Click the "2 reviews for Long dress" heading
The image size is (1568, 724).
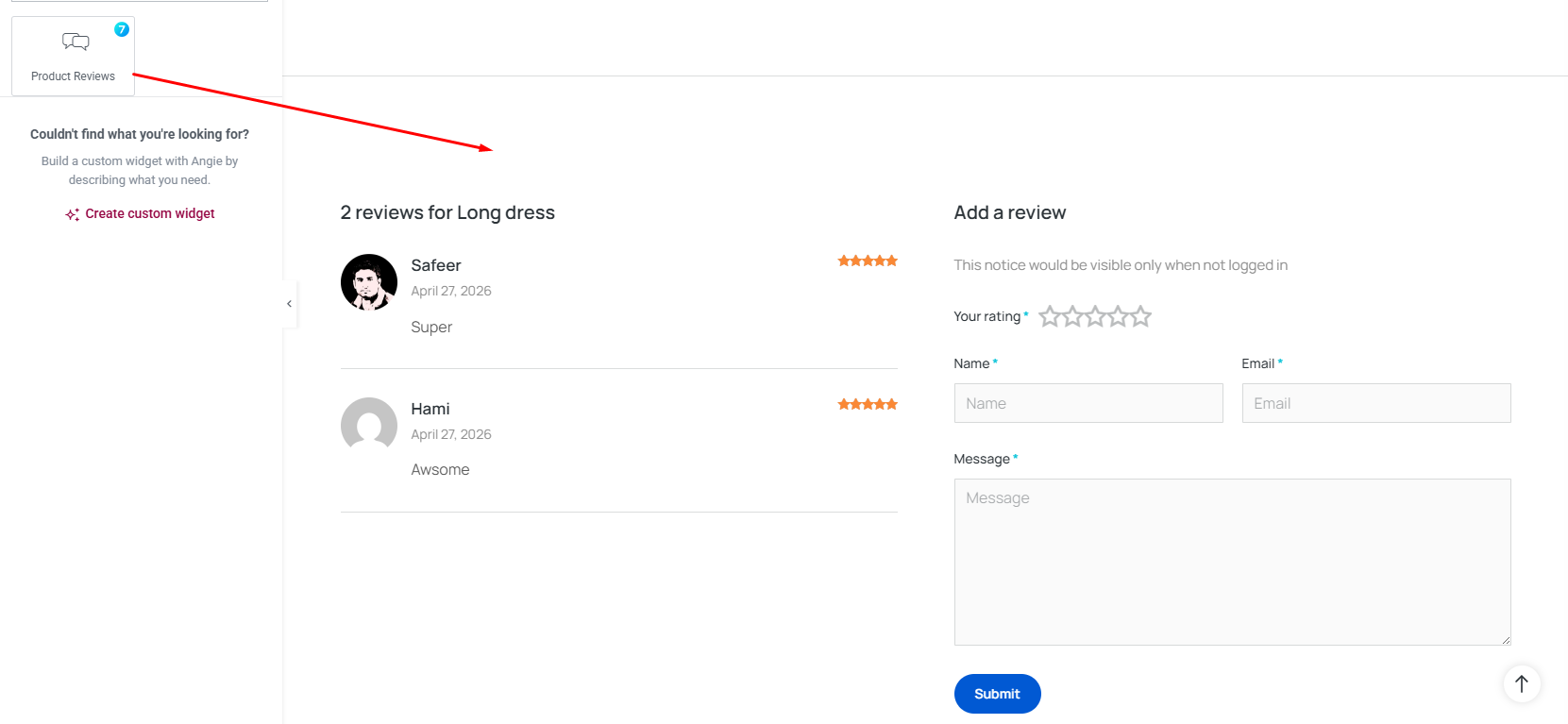point(447,213)
